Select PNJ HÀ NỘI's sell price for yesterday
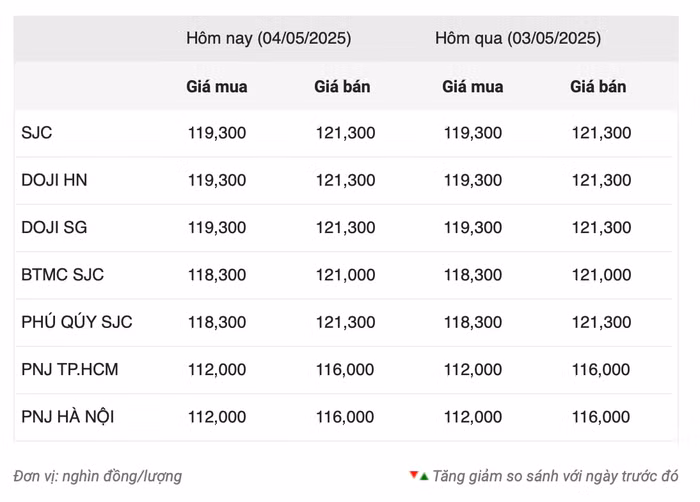This screenshot has width=700, height=502. point(601,416)
